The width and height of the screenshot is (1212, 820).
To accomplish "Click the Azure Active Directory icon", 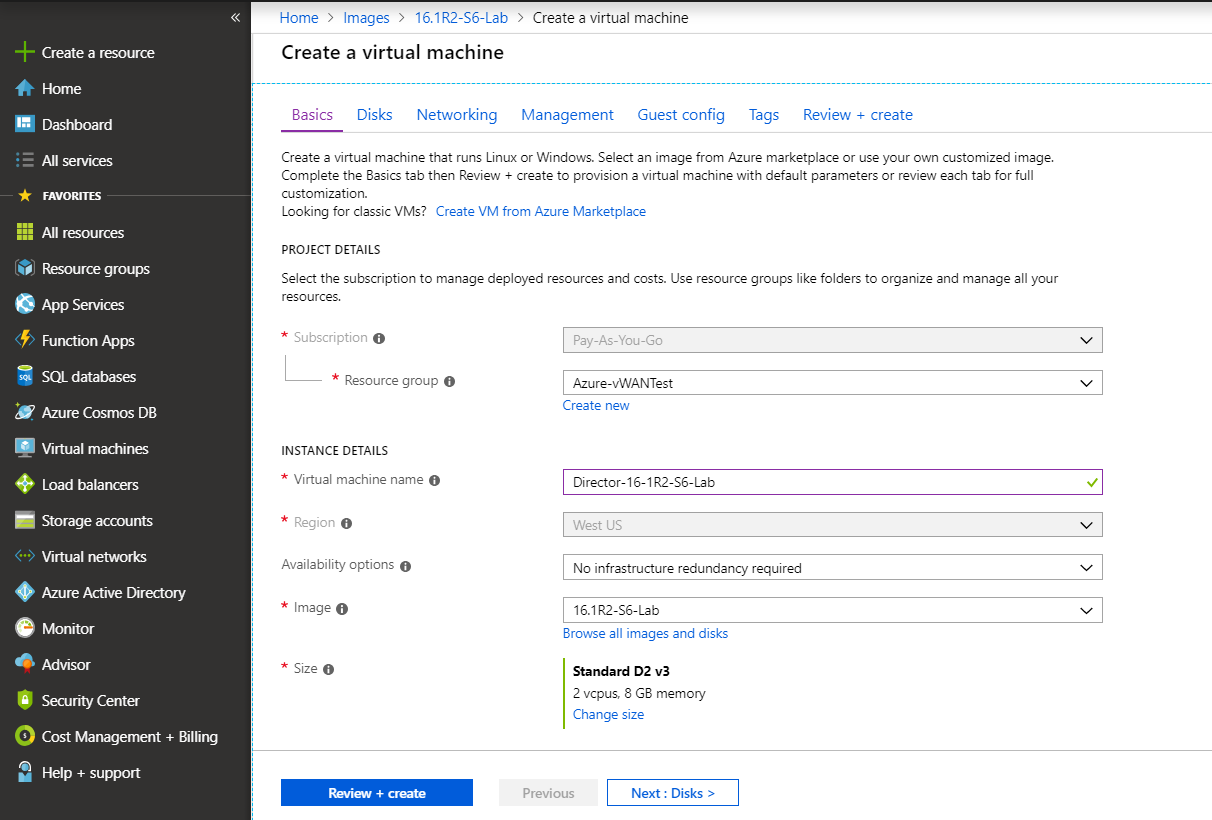I will (x=25, y=592).
